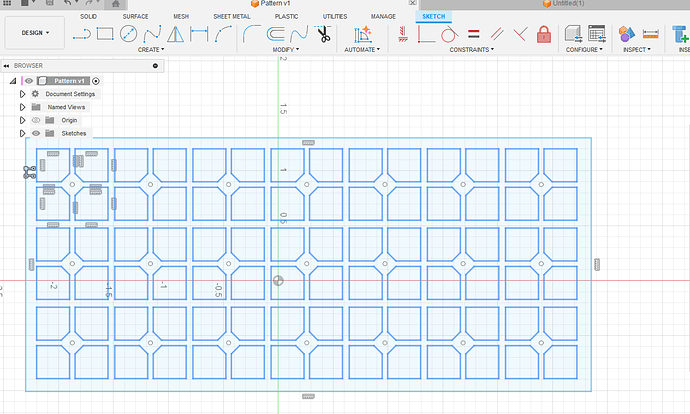Open the AUTOMATE dropdown menu
This screenshot has height=414, width=690.
click(x=362, y=50)
